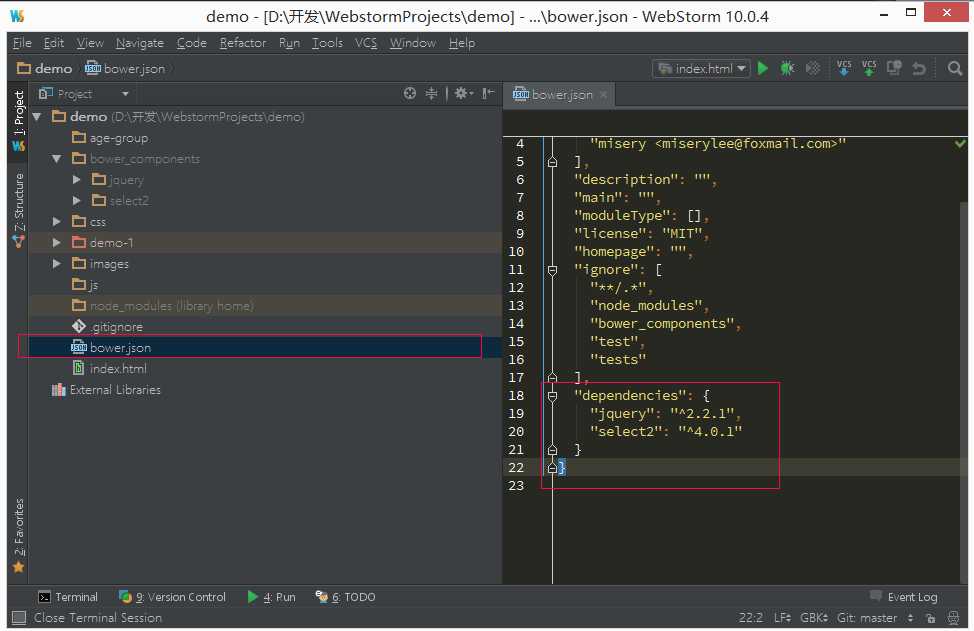The image size is (974, 631).
Task: Change line separator LF in status bar
Action: (x=782, y=618)
